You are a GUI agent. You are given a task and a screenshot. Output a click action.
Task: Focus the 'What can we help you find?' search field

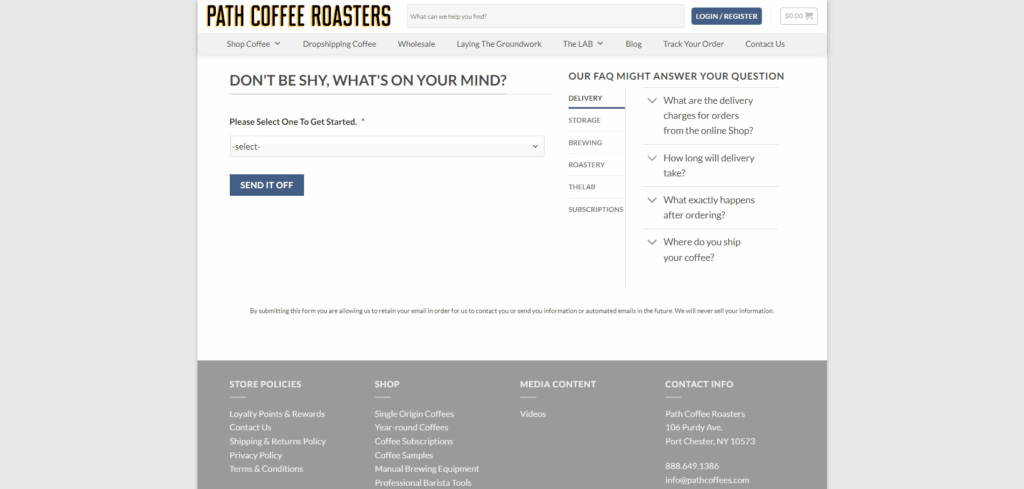point(545,16)
